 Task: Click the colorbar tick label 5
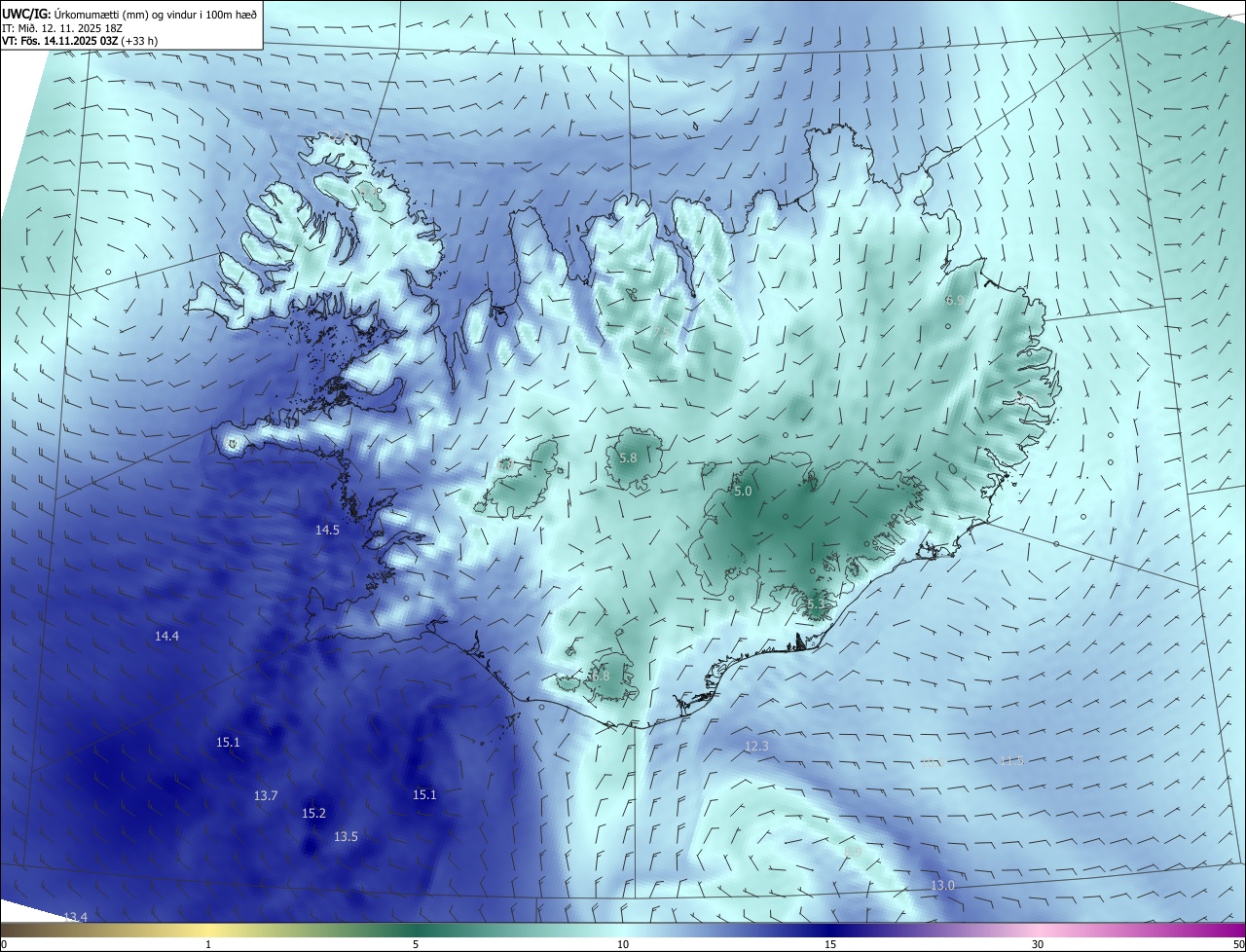click(x=416, y=944)
